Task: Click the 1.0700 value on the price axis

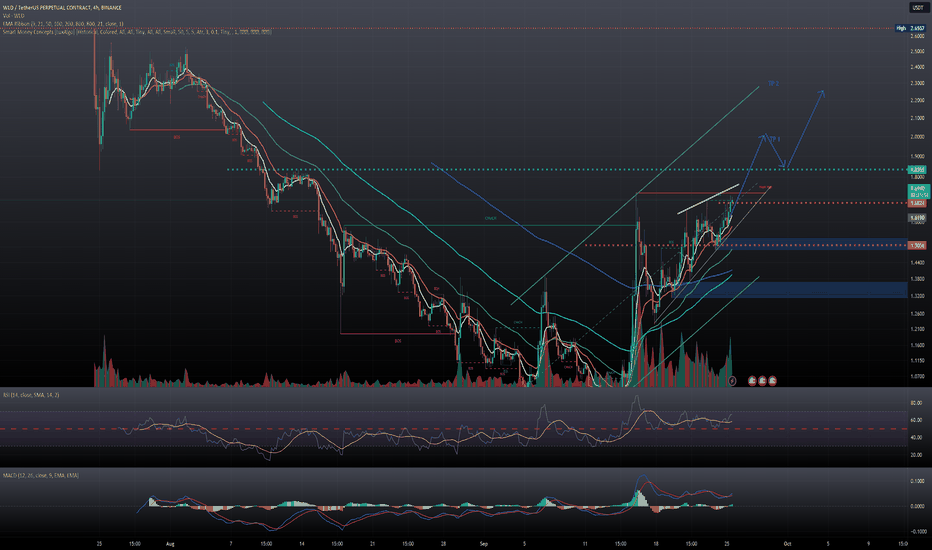Action: 917,376
